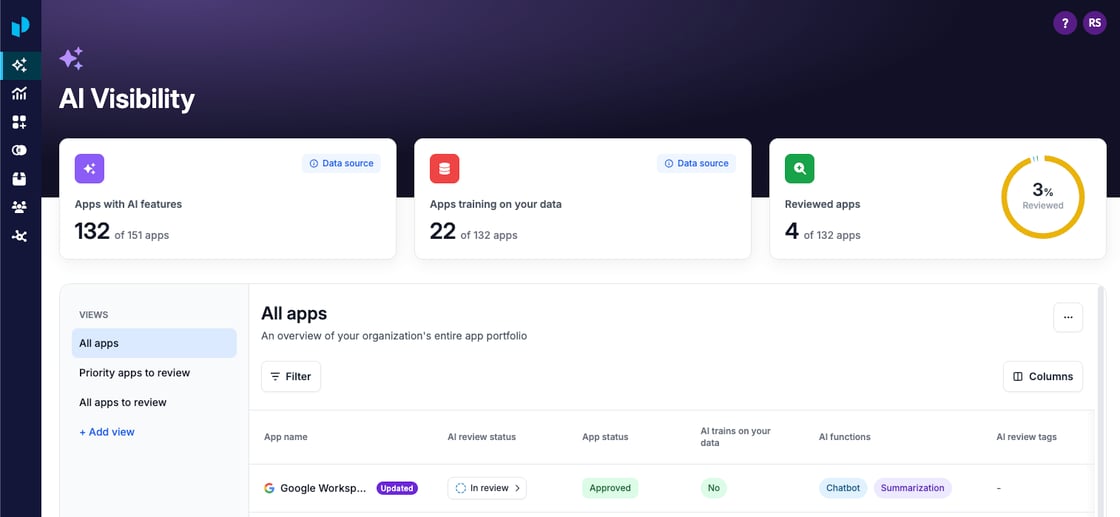This screenshot has height=517, width=1120.
Task: Open the three-dot more options menu
Action: point(1067,317)
